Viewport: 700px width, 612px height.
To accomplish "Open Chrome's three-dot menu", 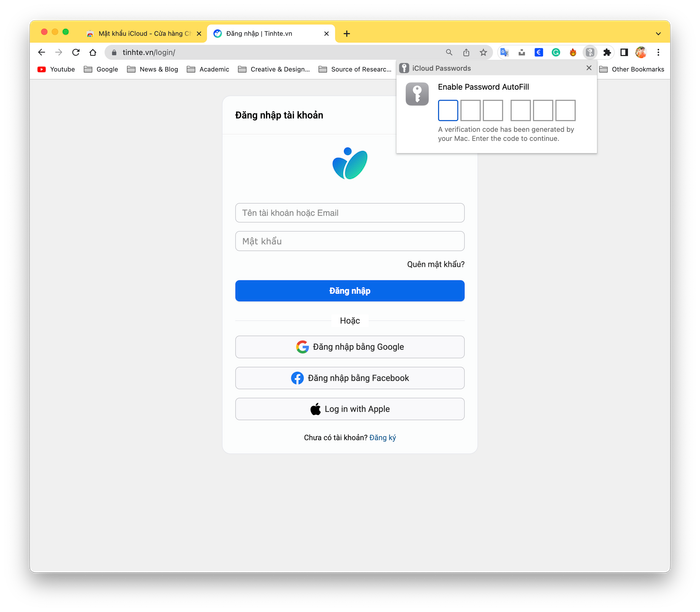I will coord(658,52).
